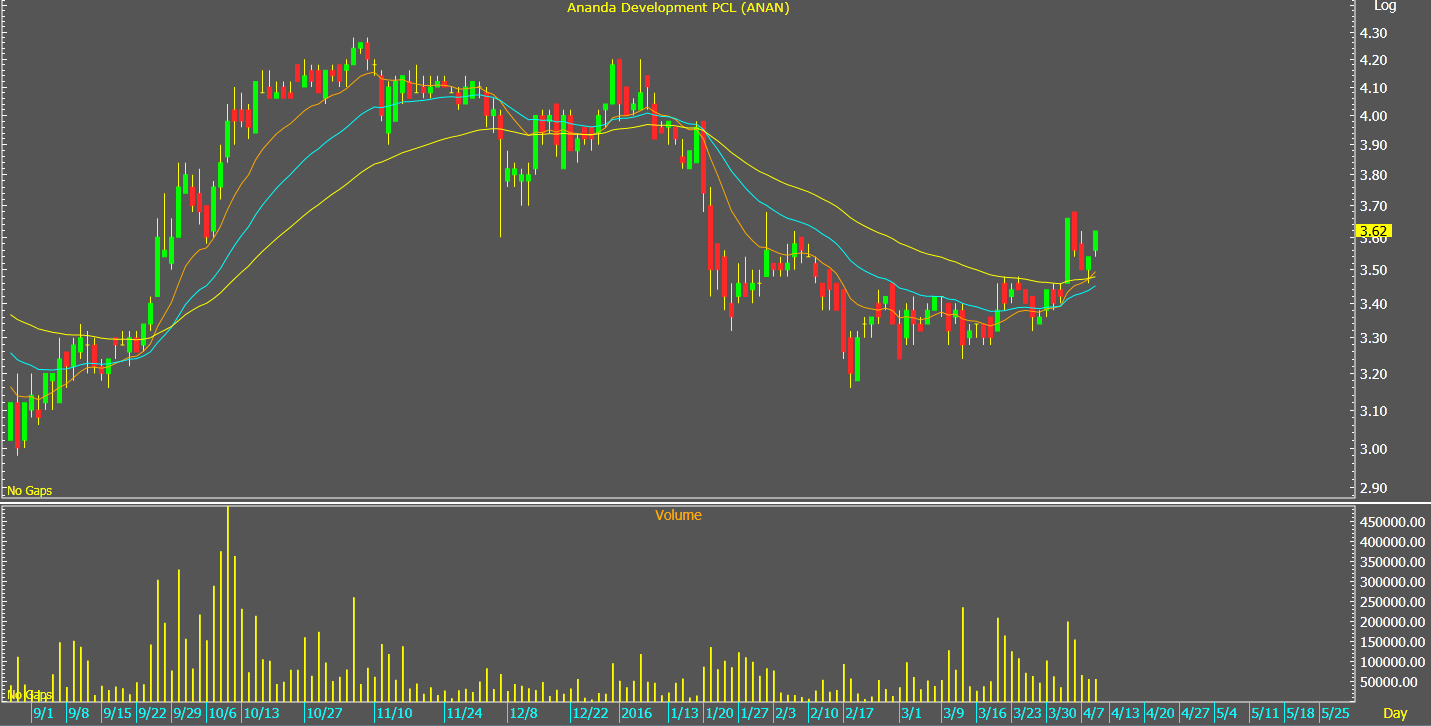1431x726 pixels.
Task: Select the 9/15 date on time axis
Action: 117,714
